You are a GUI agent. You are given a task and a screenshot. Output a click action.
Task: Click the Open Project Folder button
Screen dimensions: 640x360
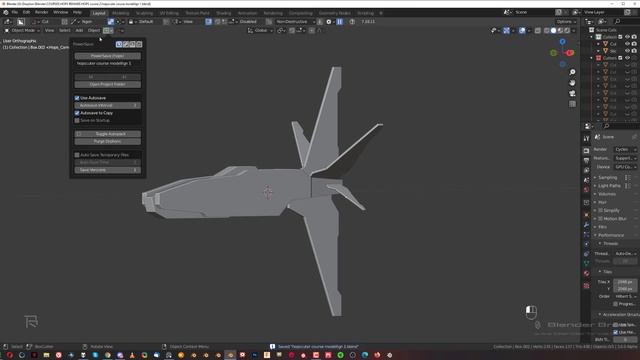(108, 84)
